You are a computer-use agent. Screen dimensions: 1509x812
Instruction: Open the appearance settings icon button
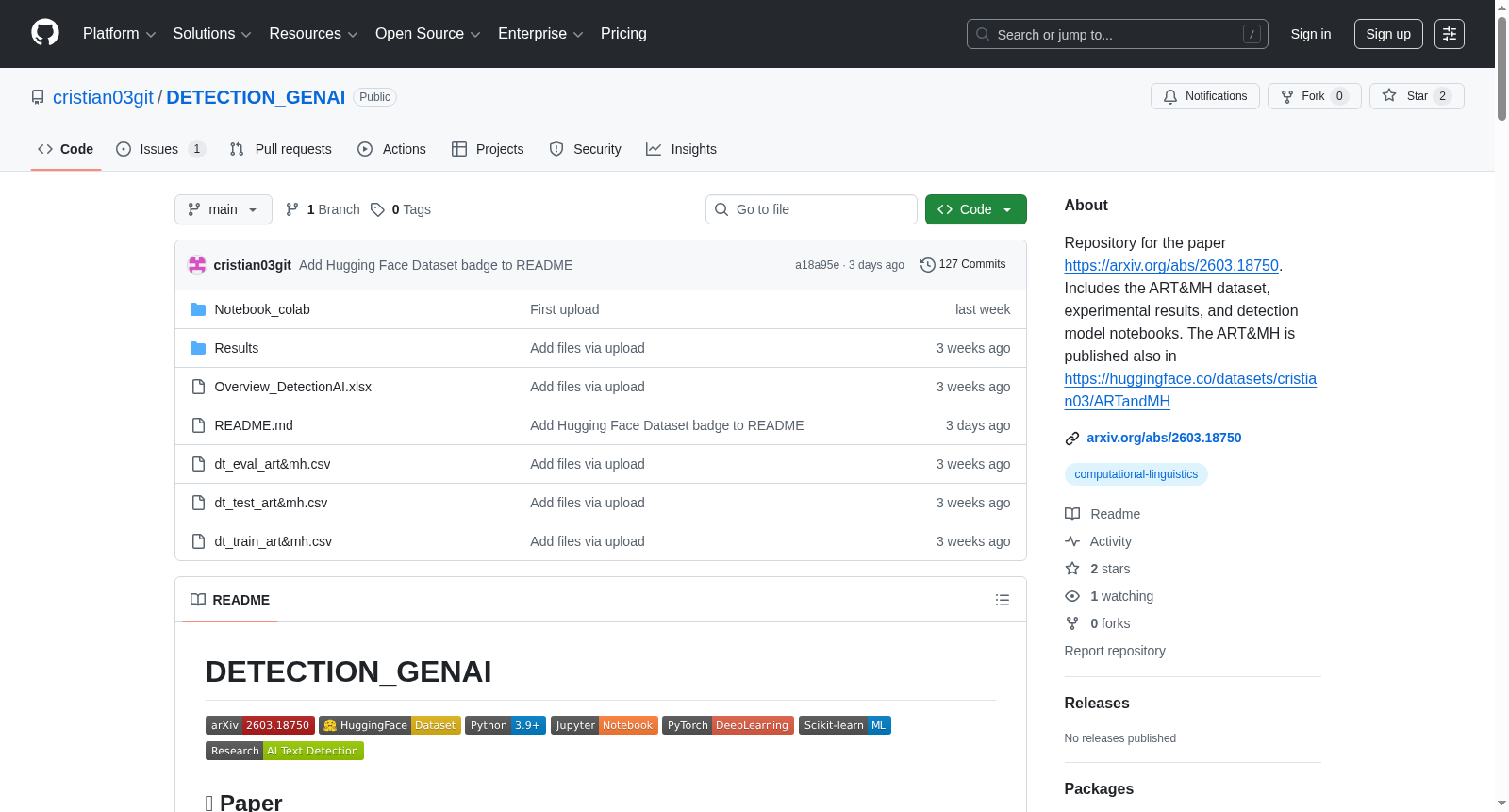coord(1450,34)
